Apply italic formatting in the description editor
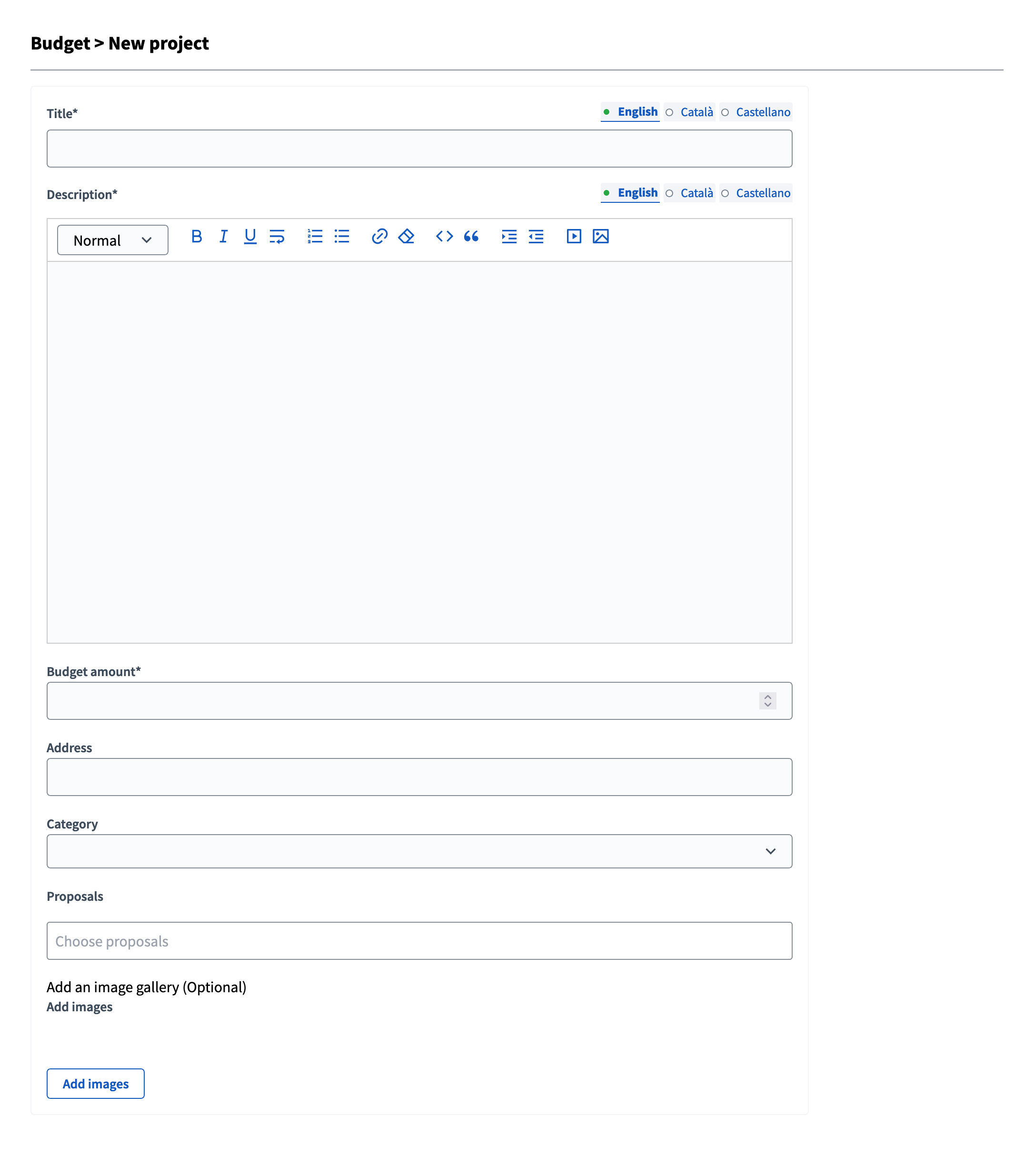Image resolution: width=1034 pixels, height=1176 pixels. click(x=223, y=237)
